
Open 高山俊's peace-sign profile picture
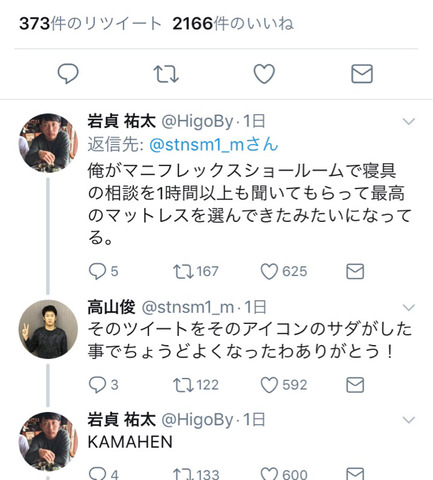[48, 329]
